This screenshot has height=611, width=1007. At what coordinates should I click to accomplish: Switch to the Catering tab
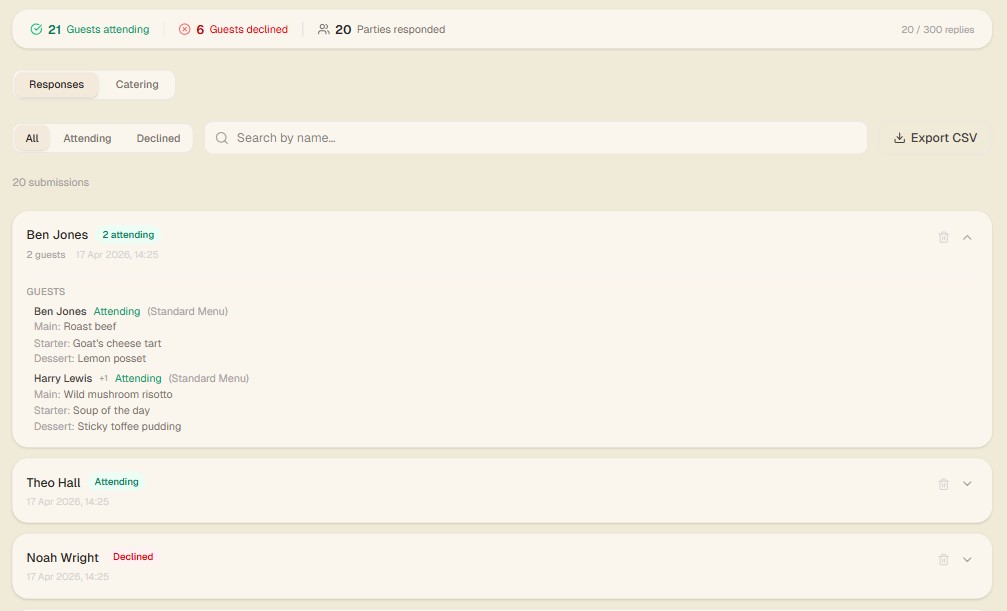[137, 85]
